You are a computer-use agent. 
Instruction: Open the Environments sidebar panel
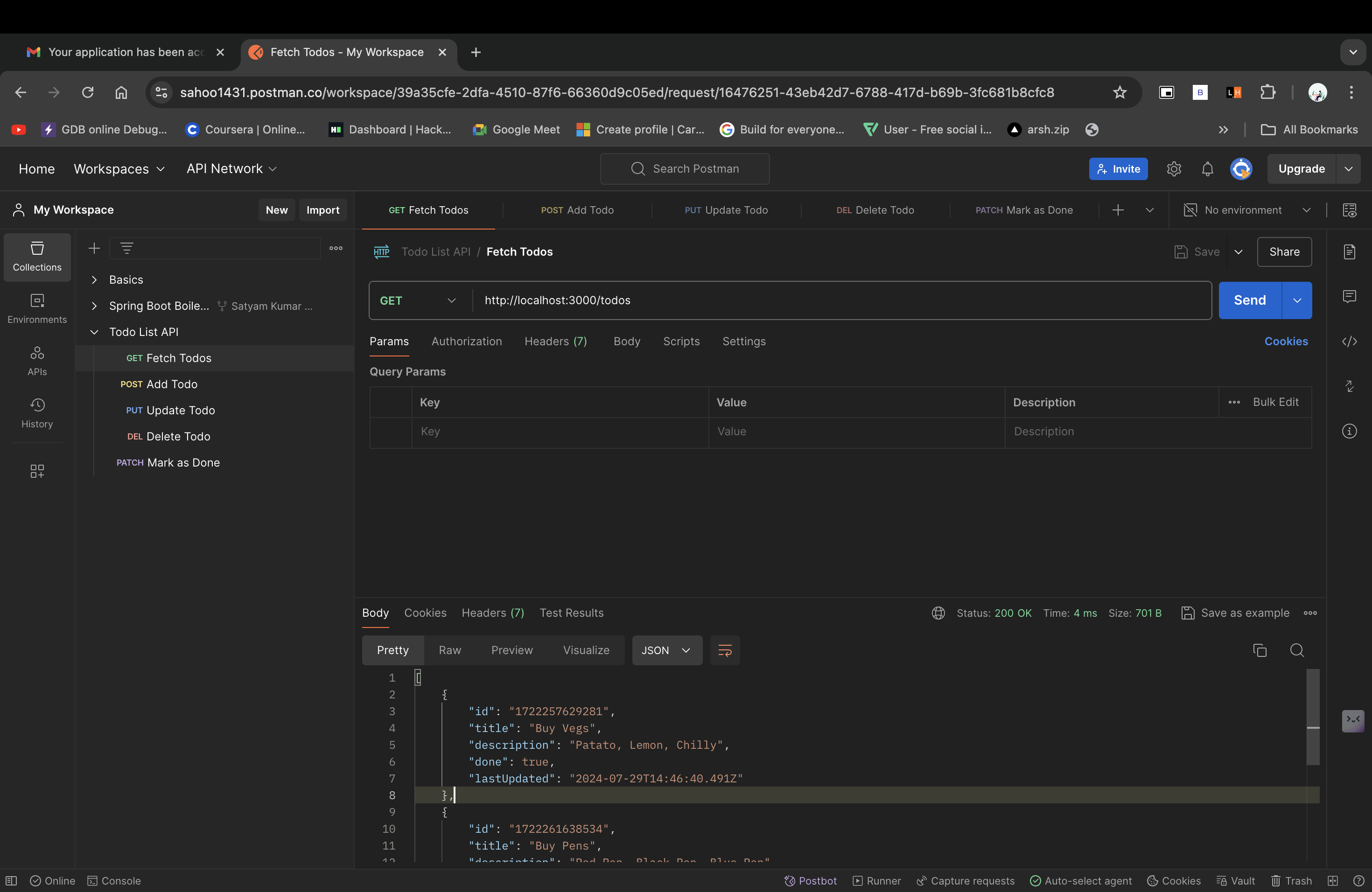(37, 308)
